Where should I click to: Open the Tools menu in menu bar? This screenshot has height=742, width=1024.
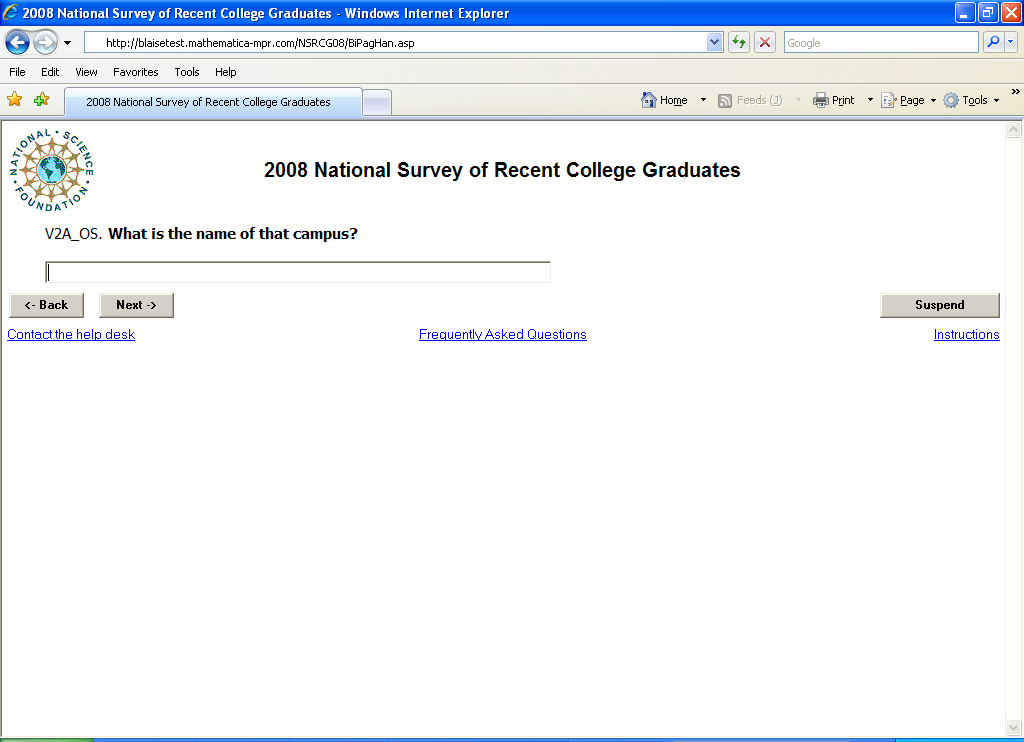tap(187, 72)
